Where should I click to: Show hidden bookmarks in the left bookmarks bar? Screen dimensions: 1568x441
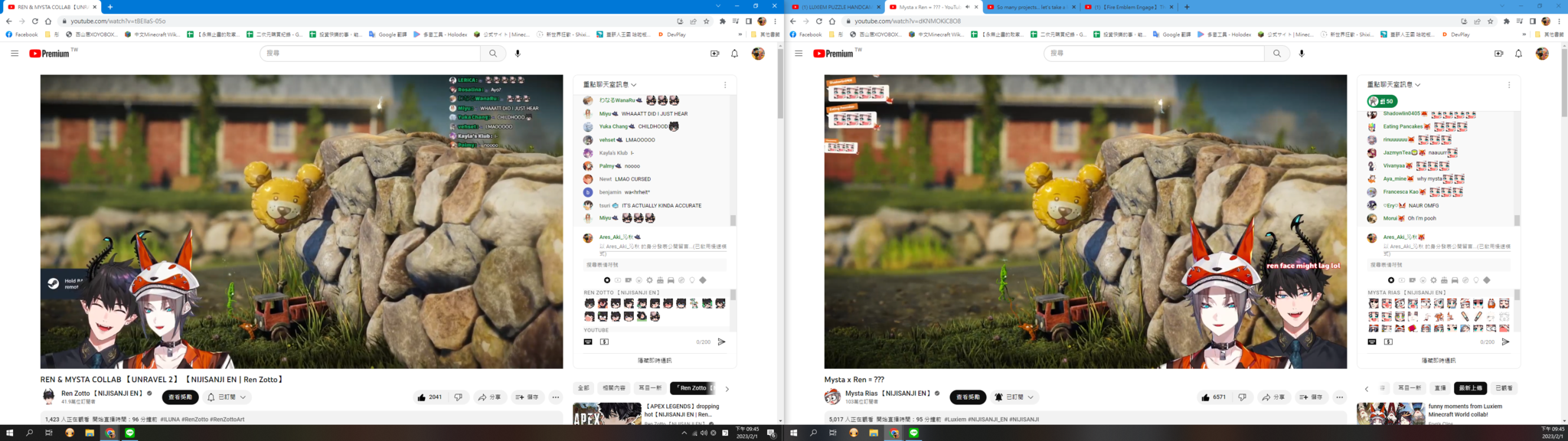click(x=740, y=34)
